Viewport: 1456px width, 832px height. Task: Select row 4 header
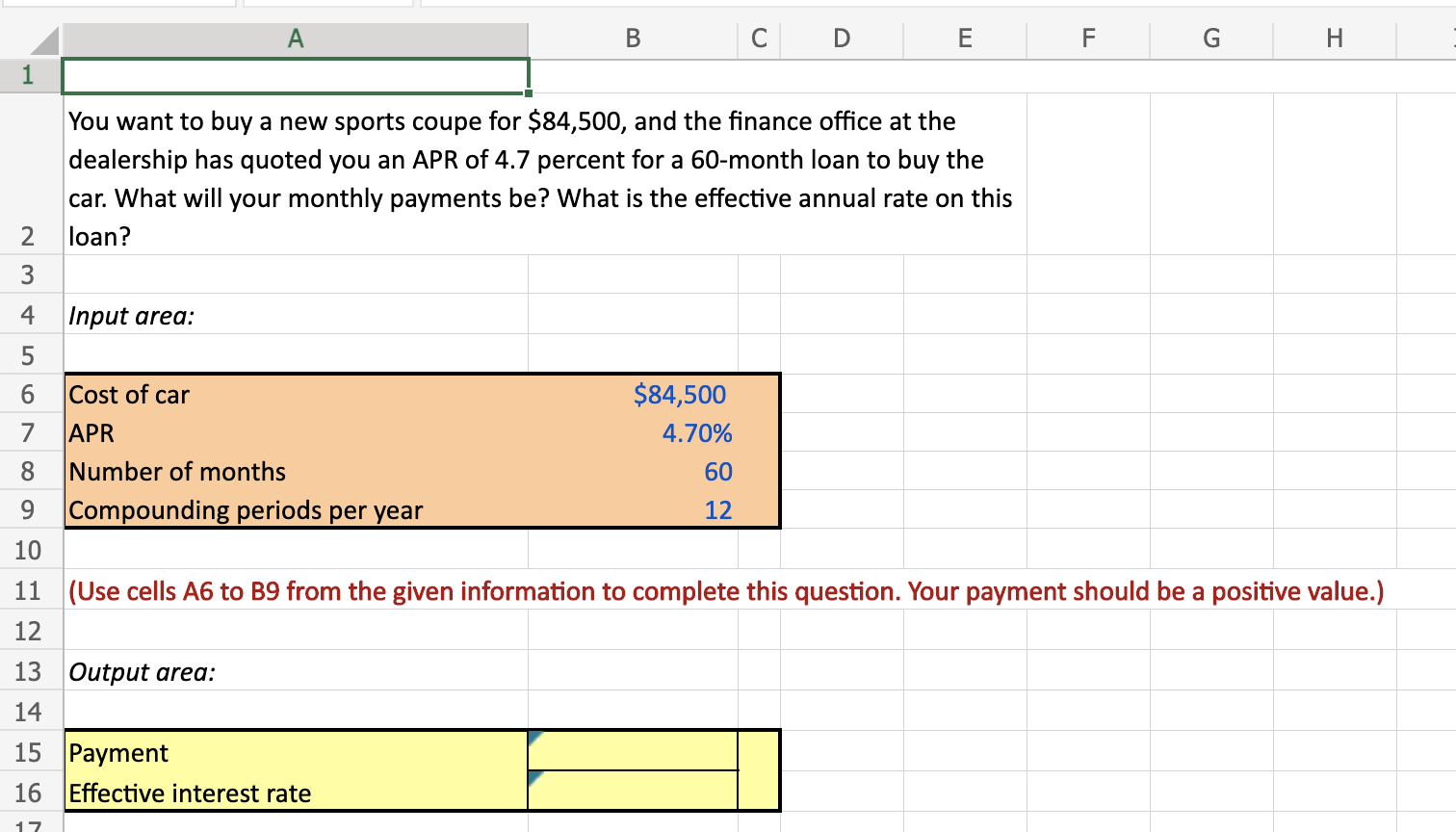[29, 315]
